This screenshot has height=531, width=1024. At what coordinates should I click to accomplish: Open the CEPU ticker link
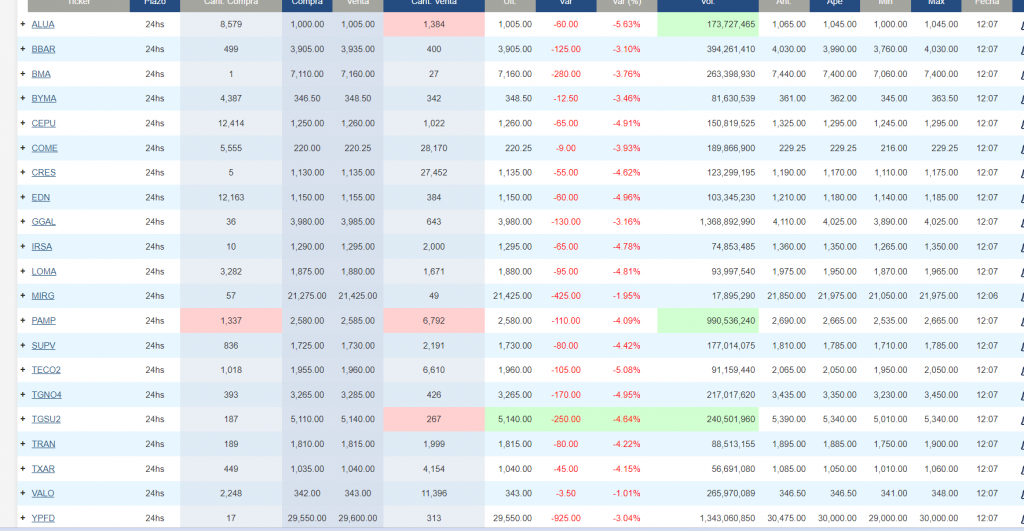click(x=44, y=123)
